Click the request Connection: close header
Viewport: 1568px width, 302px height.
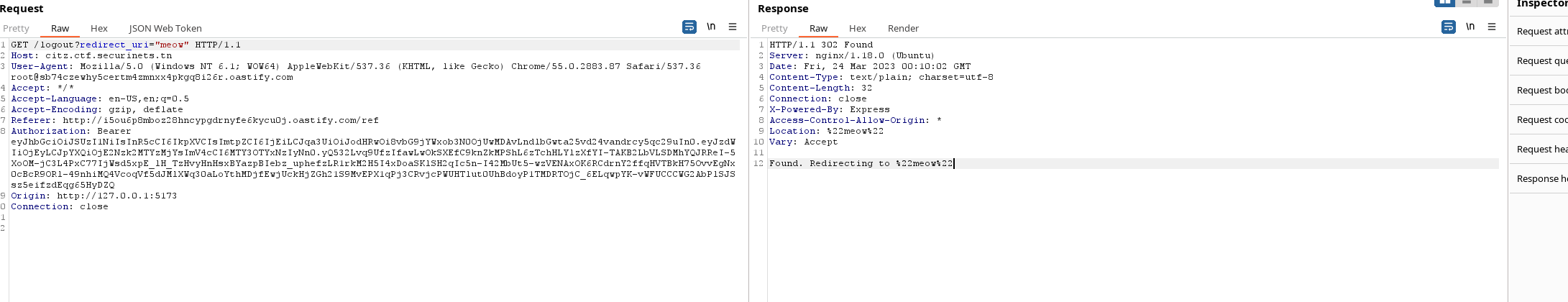click(x=60, y=206)
